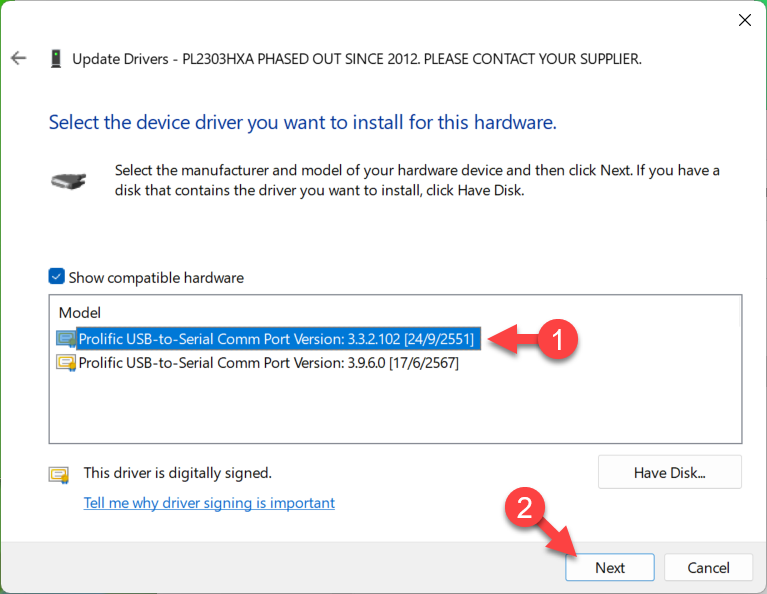Go back using the arrow icon
Viewport: 767px width, 594px height.
(19, 58)
